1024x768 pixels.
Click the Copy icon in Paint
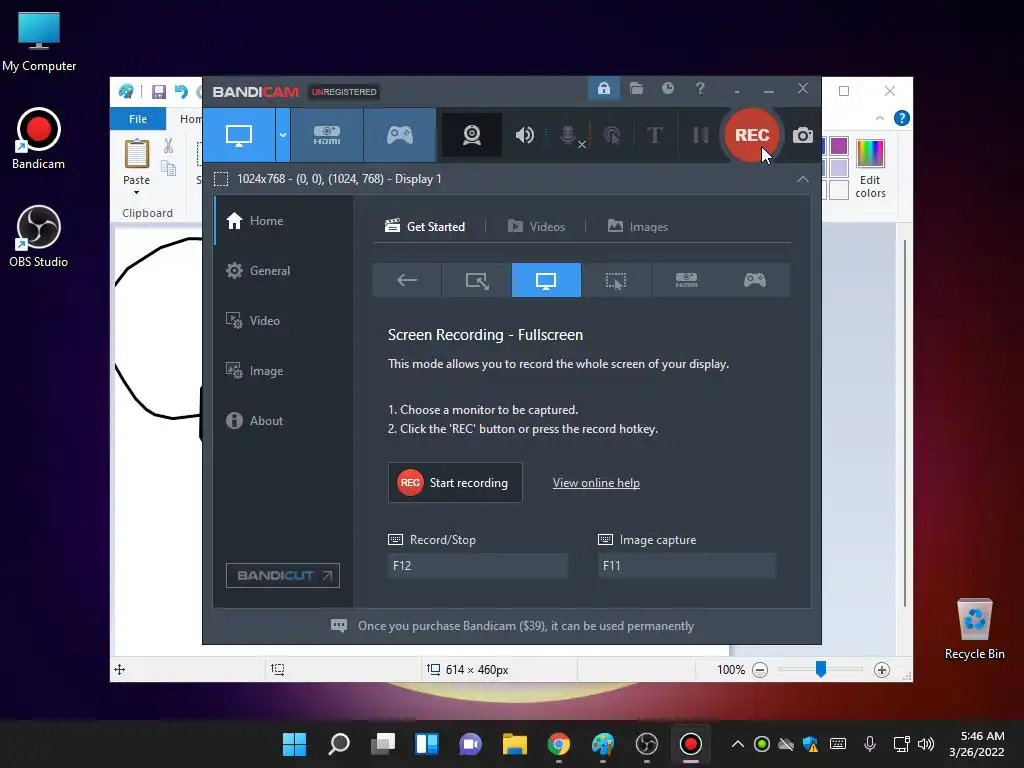pyautogui.click(x=168, y=168)
